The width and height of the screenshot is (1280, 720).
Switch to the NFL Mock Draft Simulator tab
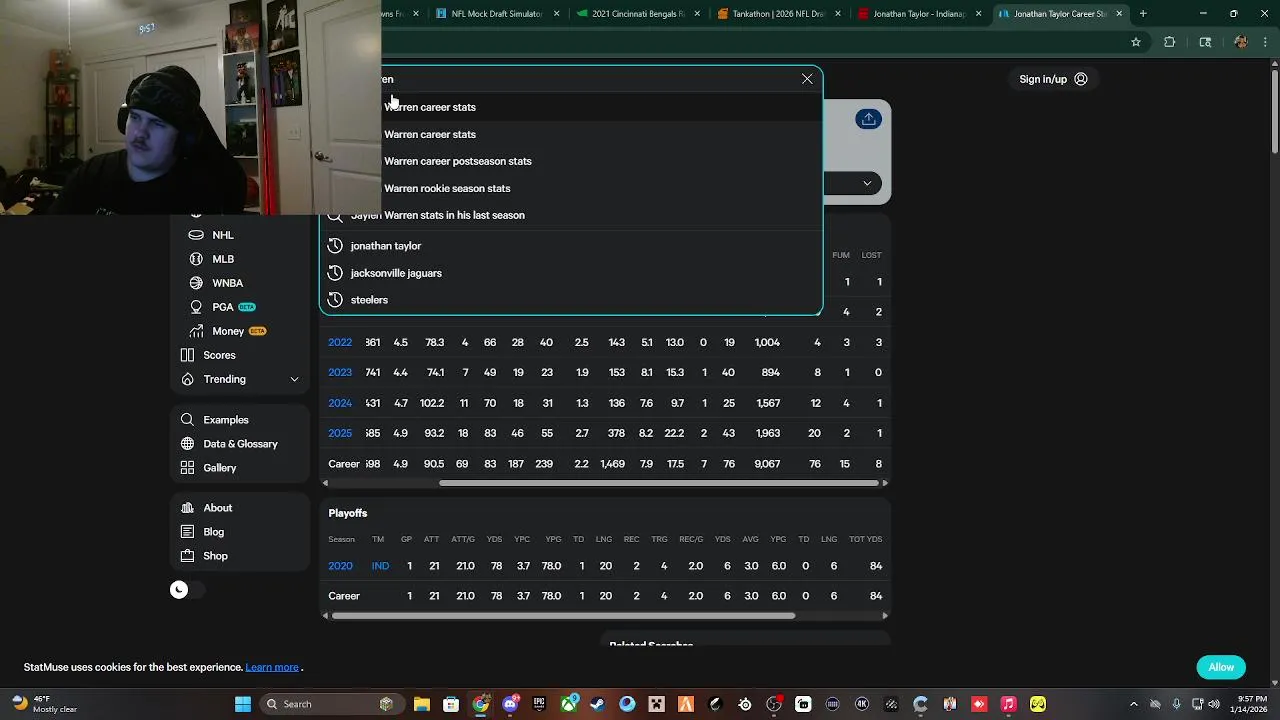click(497, 14)
